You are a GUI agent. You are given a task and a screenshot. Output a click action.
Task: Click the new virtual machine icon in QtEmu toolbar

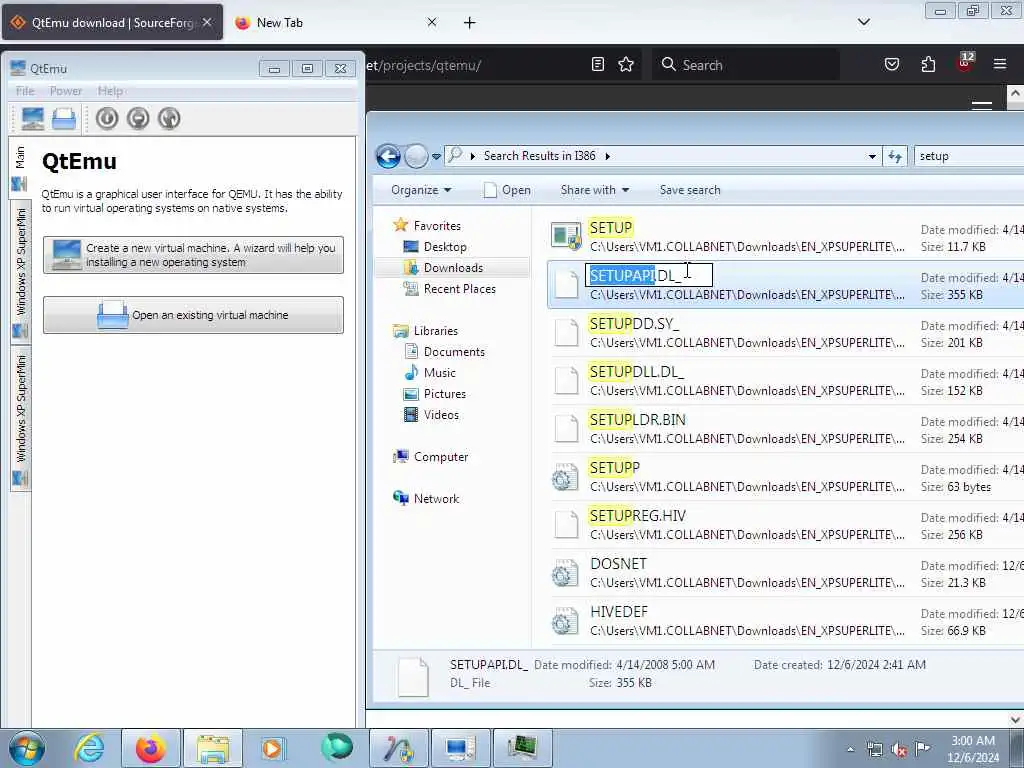33,119
